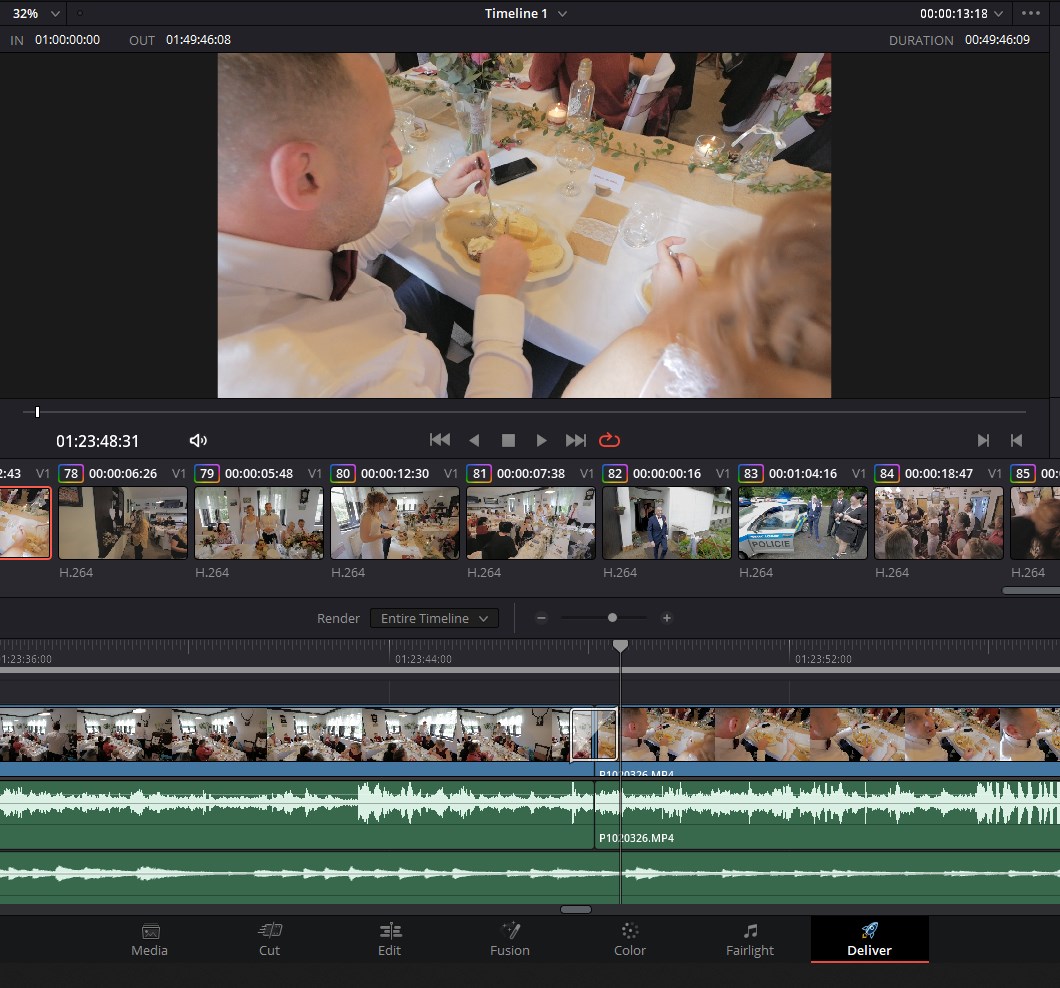The width and height of the screenshot is (1060, 988).
Task: Play the timeline in reverse
Action: click(x=474, y=440)
